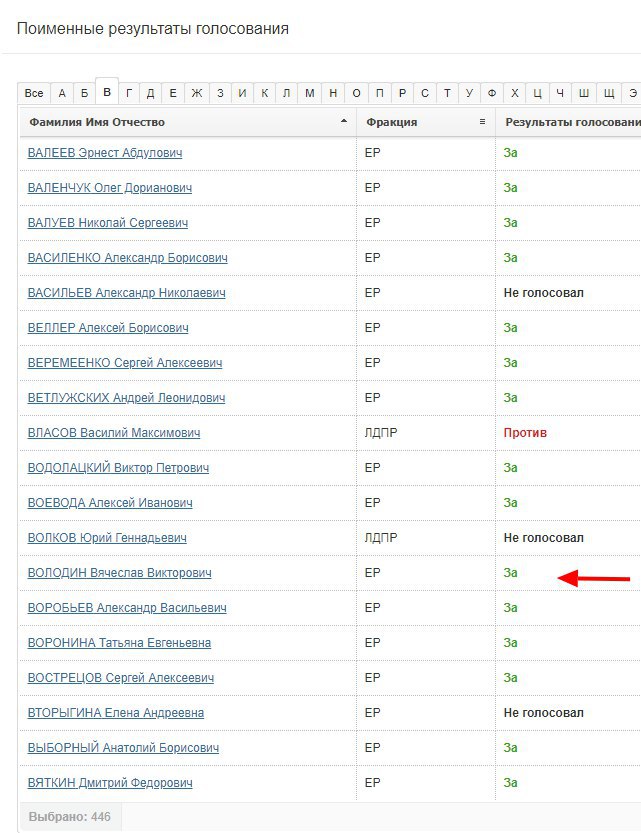Screen dimensions: 641x833
Task: Click За result in ВЯТКИН row
Action: 510,783
